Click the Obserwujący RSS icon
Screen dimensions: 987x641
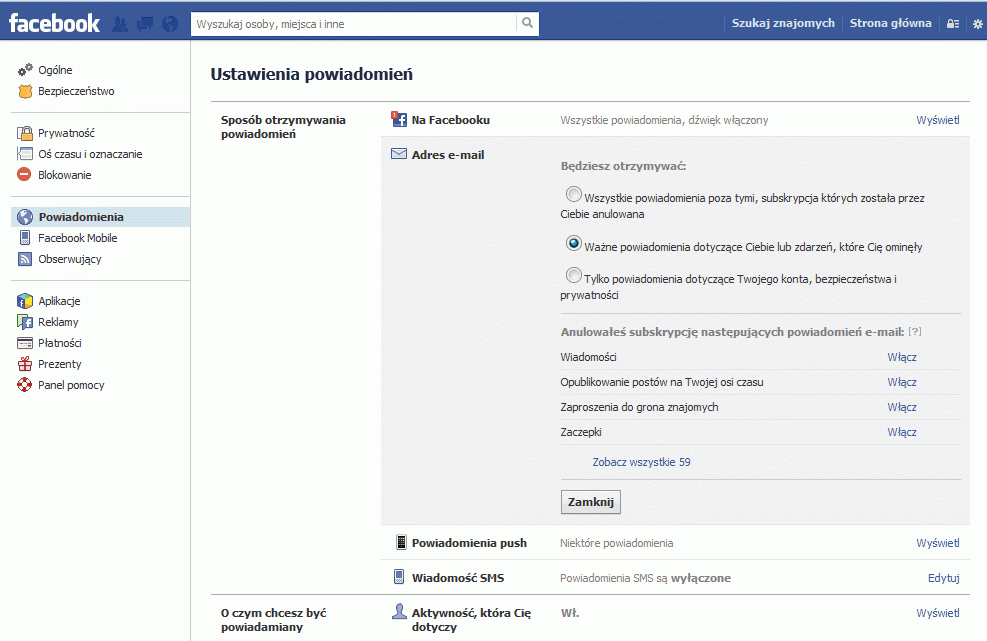25,259
